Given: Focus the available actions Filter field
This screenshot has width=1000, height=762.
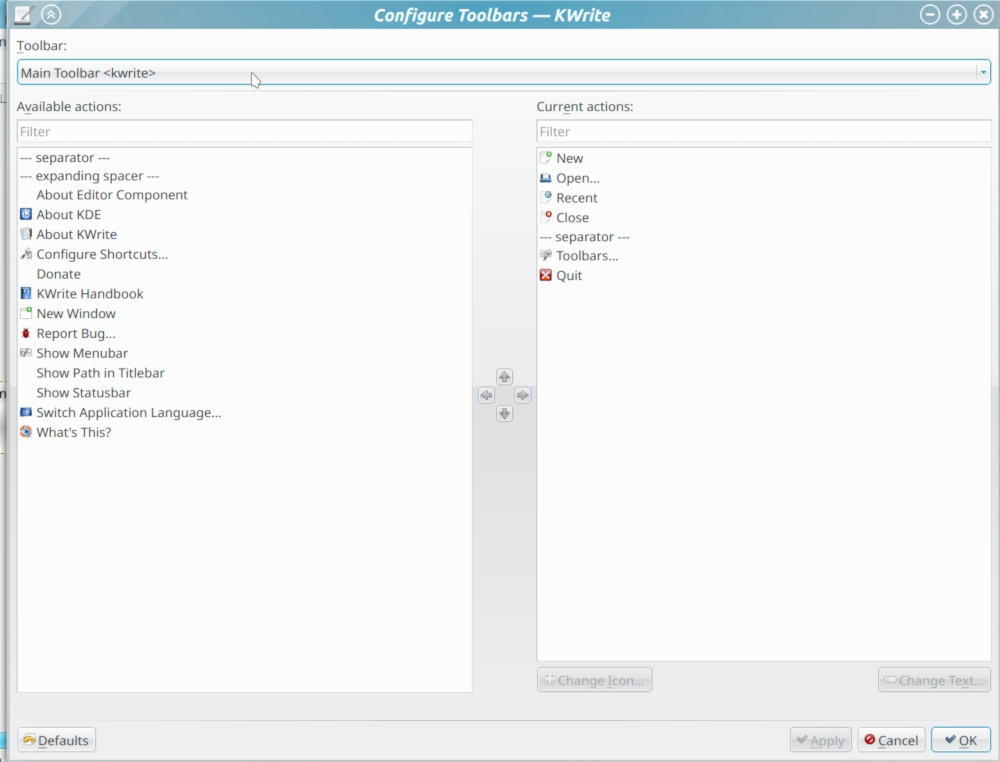Looking at the screenshot, I should pyautogui.click(x=244, y=132).
